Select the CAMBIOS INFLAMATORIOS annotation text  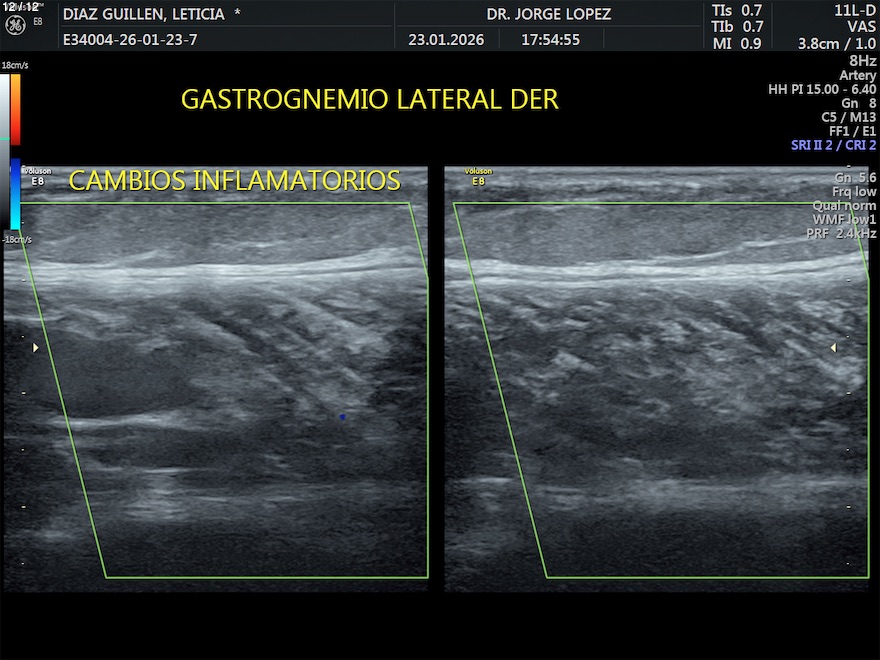234,181
